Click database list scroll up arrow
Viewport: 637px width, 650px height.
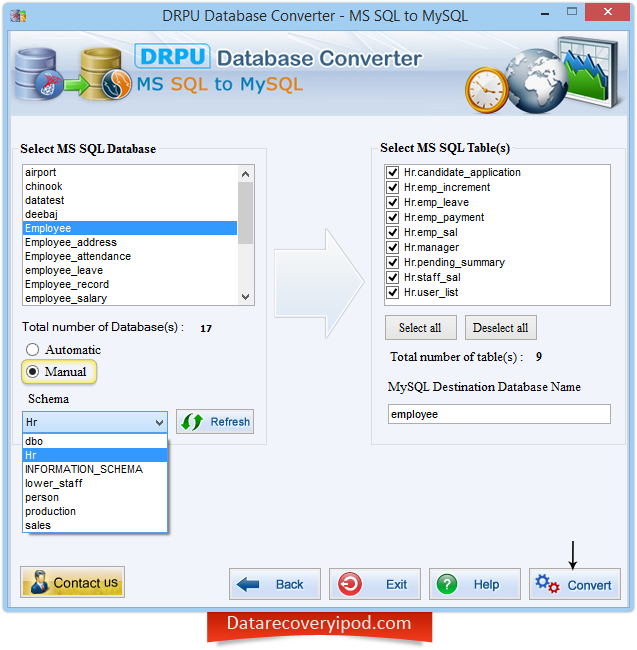pos(245,174)
